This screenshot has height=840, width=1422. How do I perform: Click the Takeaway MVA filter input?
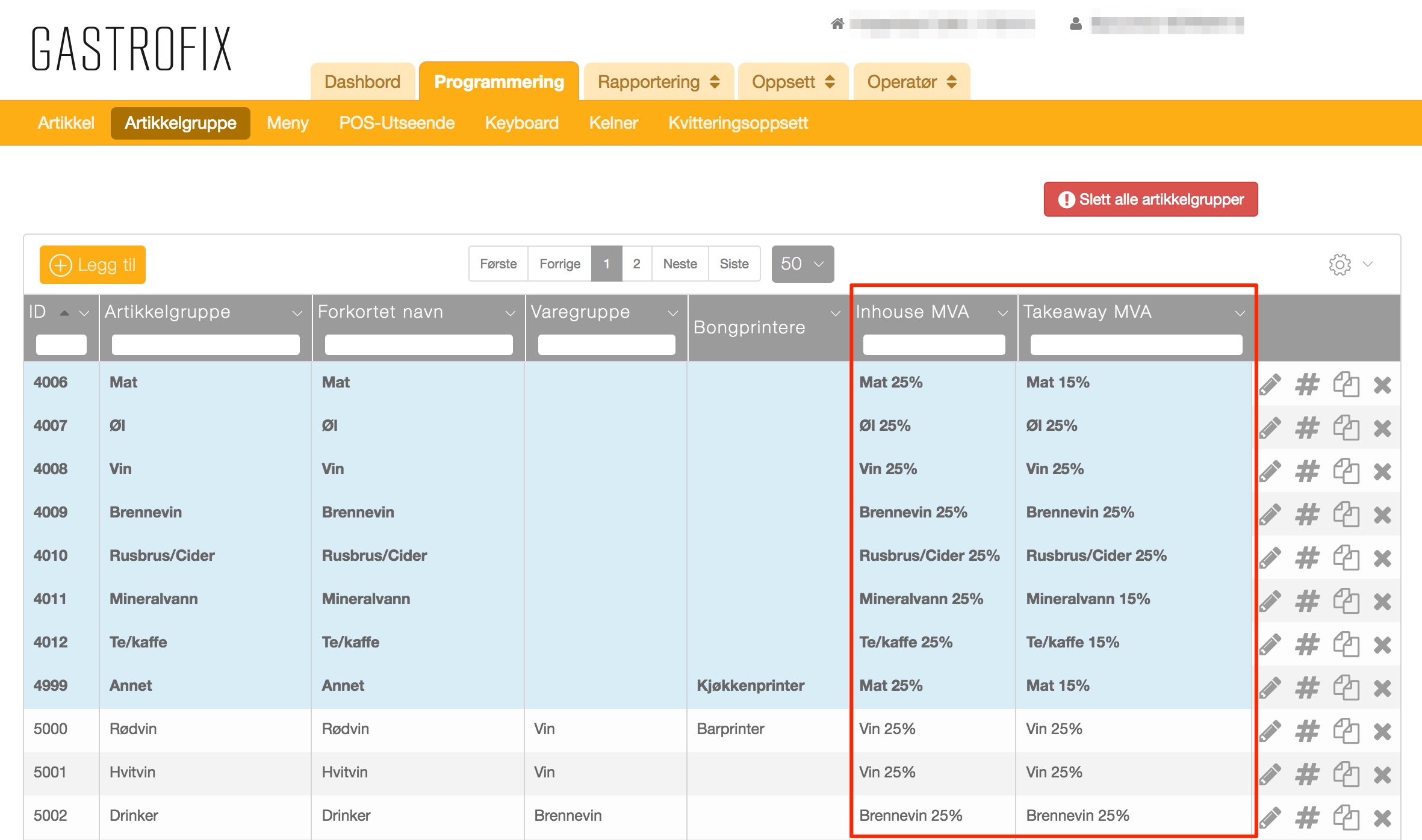coord(1137,345)
